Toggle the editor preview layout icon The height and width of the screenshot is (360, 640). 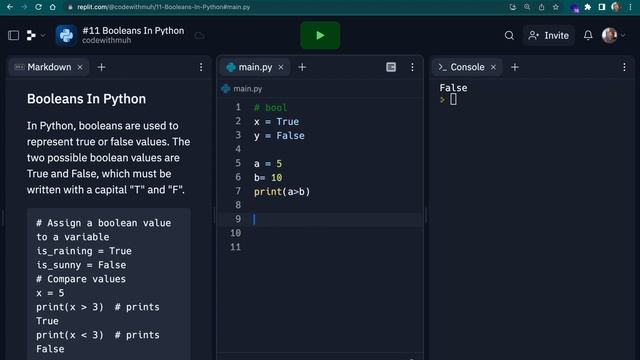[391, 67]
